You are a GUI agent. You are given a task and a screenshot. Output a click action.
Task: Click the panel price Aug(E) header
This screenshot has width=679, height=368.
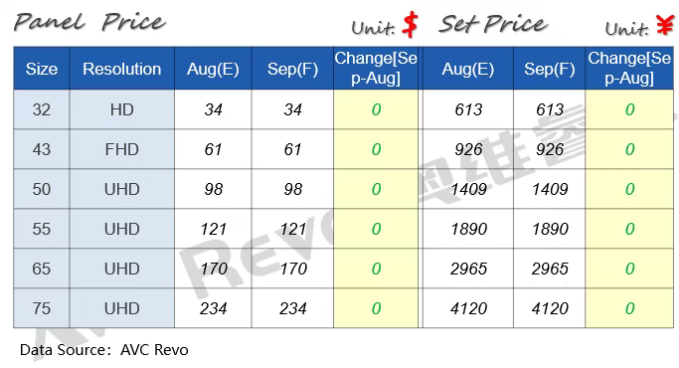[x=213, y=68]
